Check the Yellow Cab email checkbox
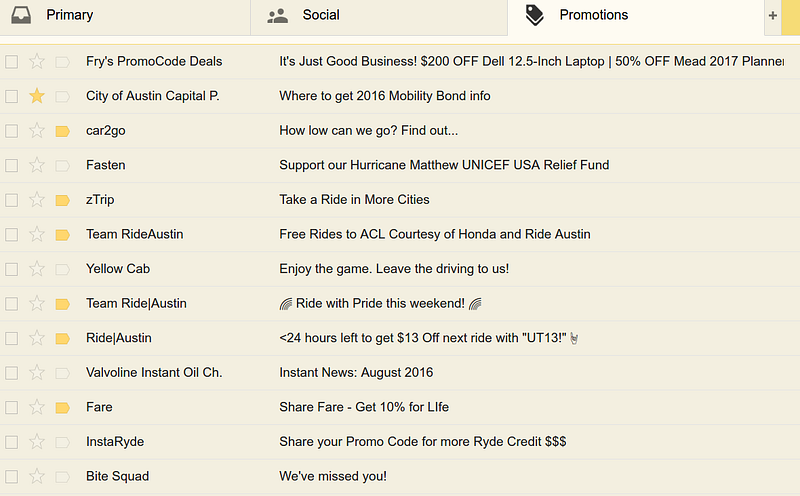 11,269
